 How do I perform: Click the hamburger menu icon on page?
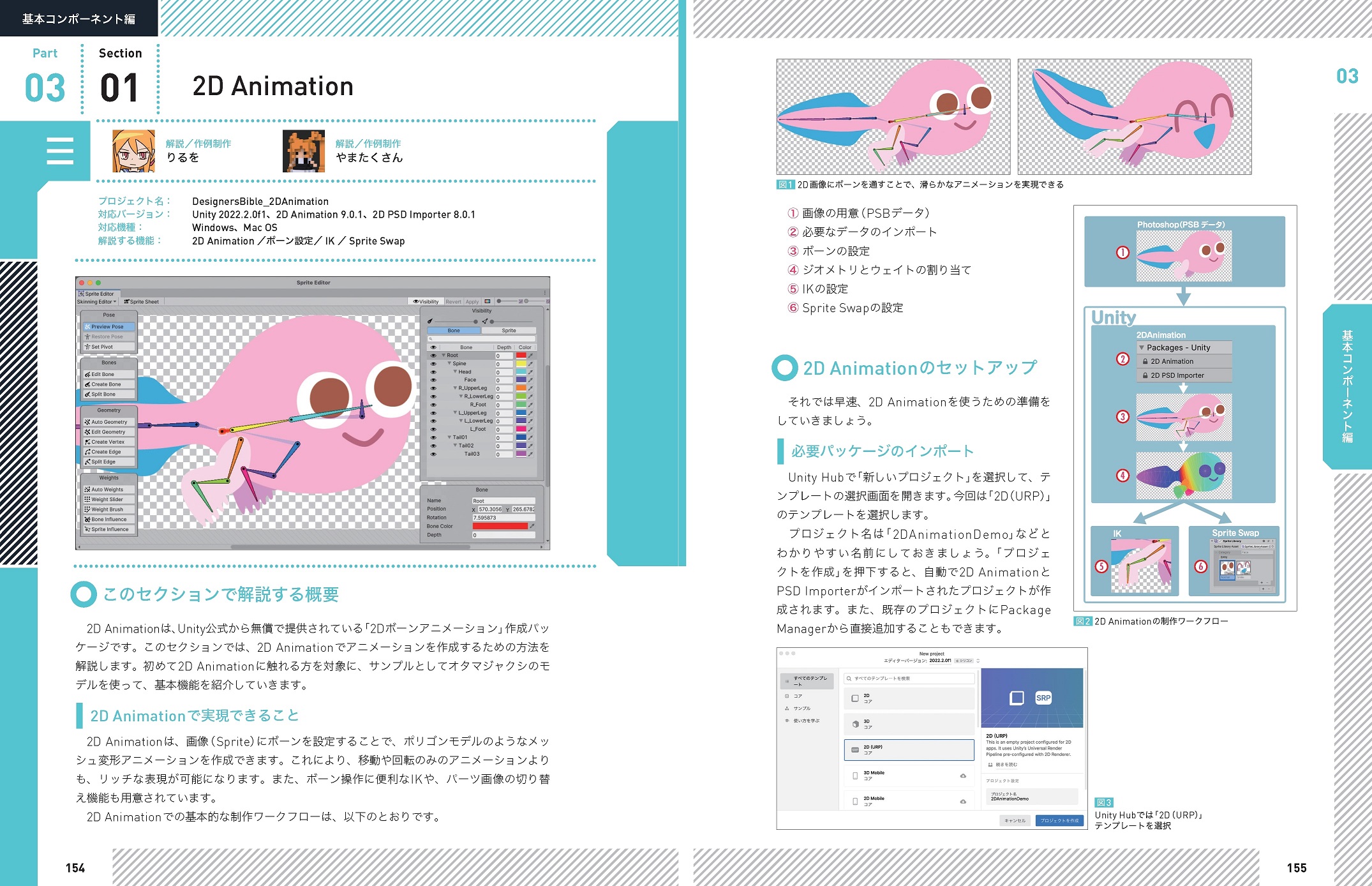60,151
